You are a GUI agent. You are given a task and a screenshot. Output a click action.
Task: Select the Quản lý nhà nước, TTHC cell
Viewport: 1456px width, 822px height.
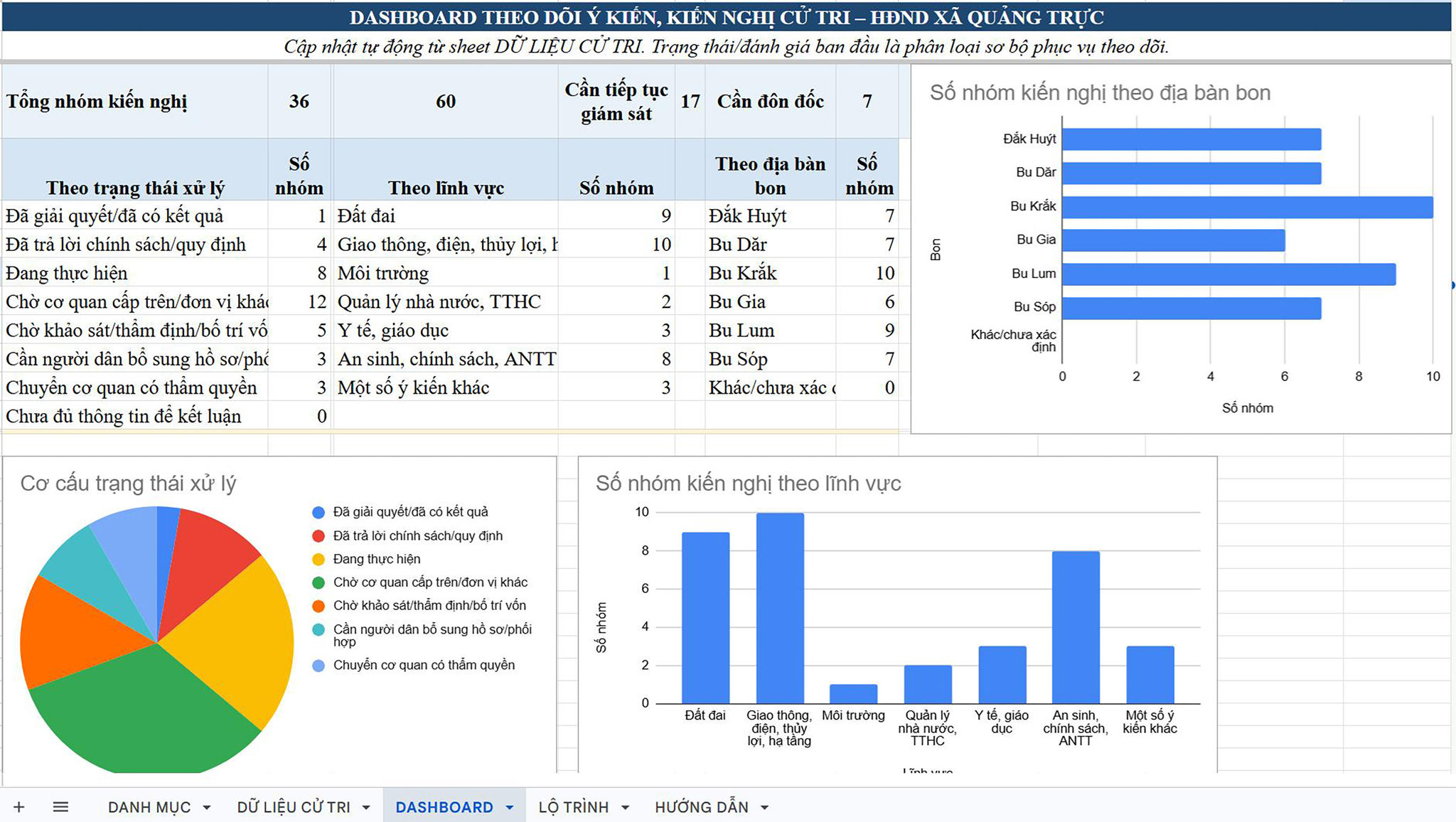coord(446,301)
